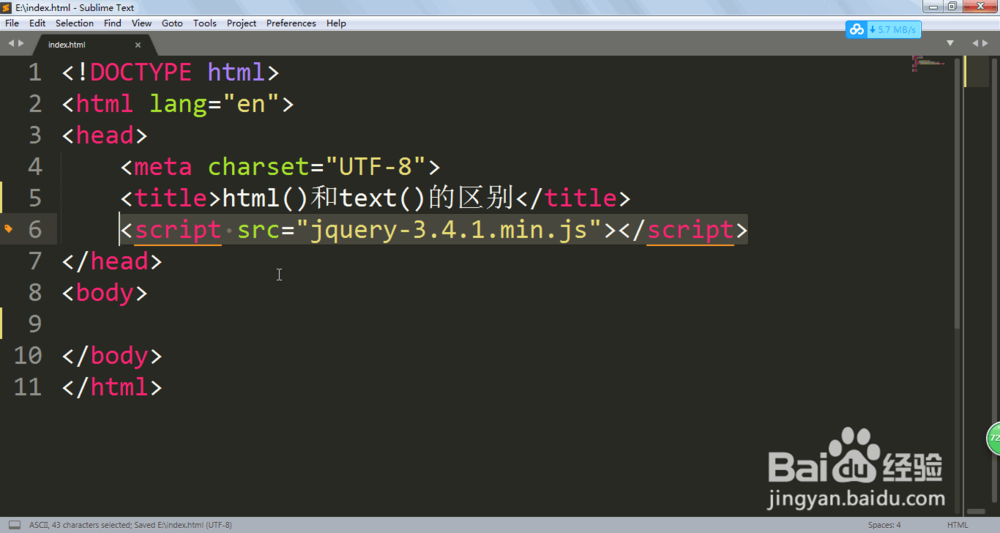Open the Help menu
The width and height of the screenshot is (1000, 533).
click(336, 23)
